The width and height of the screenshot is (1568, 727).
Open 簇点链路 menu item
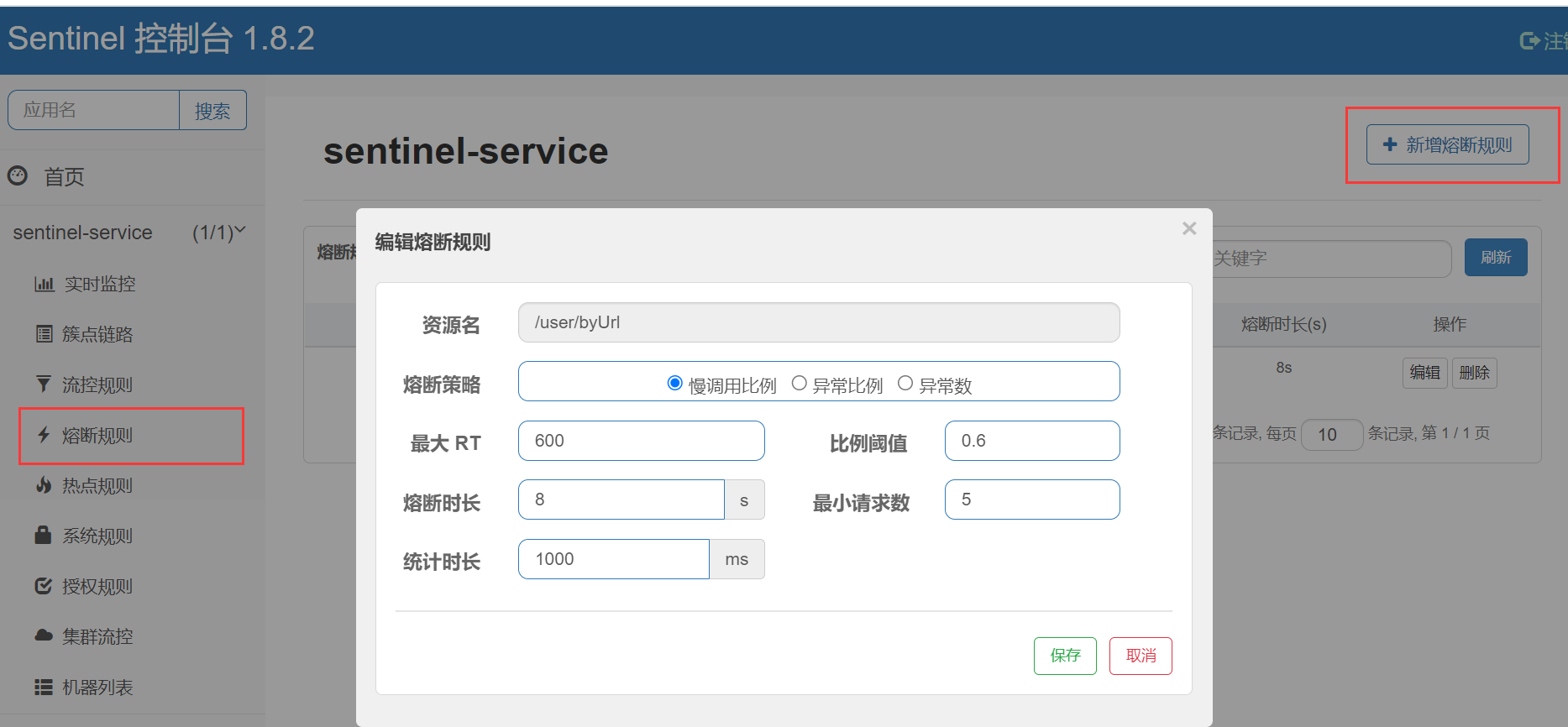coord(97,334)
